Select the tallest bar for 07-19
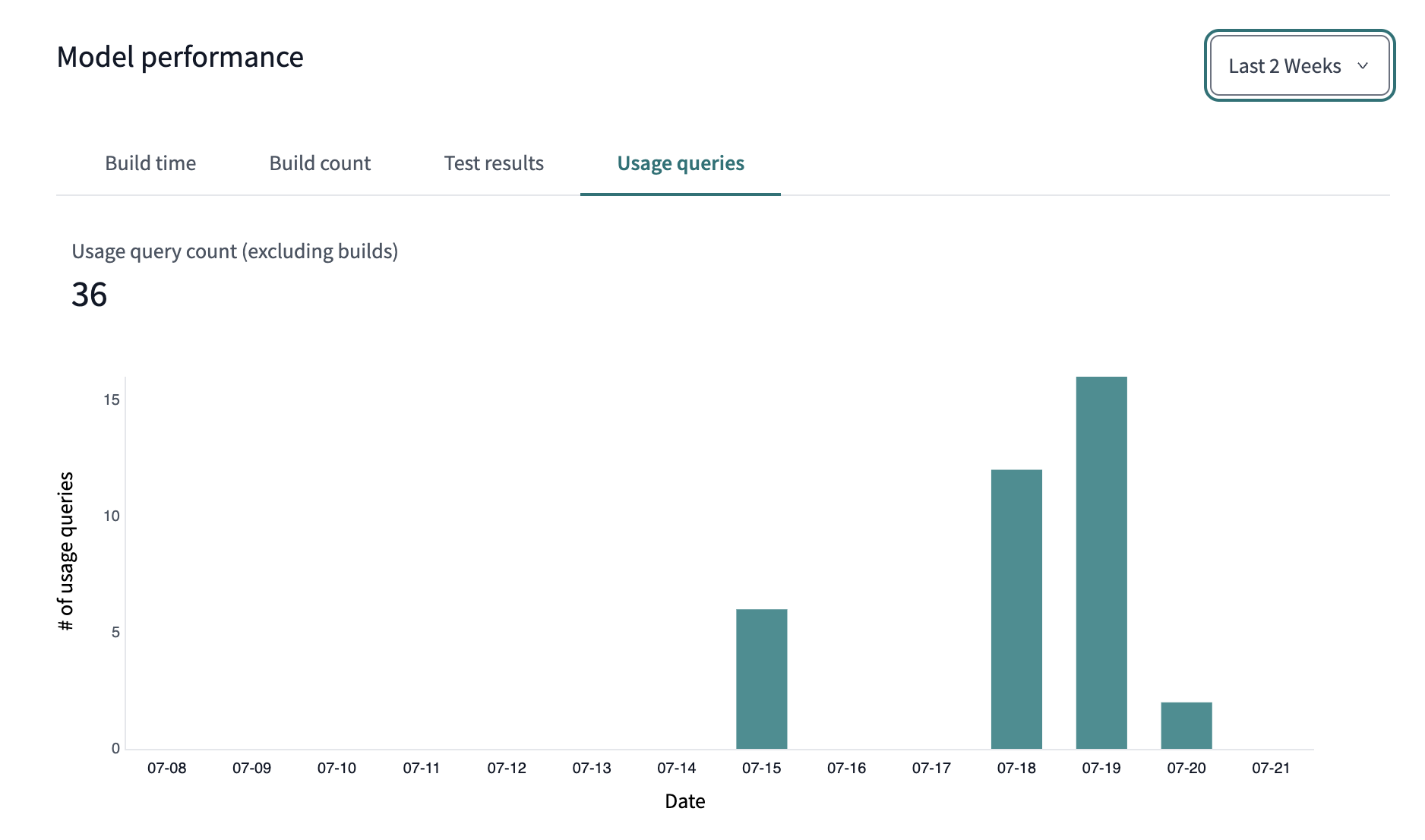Viewport: 1425px width, 840px height. click(1101, 562)
